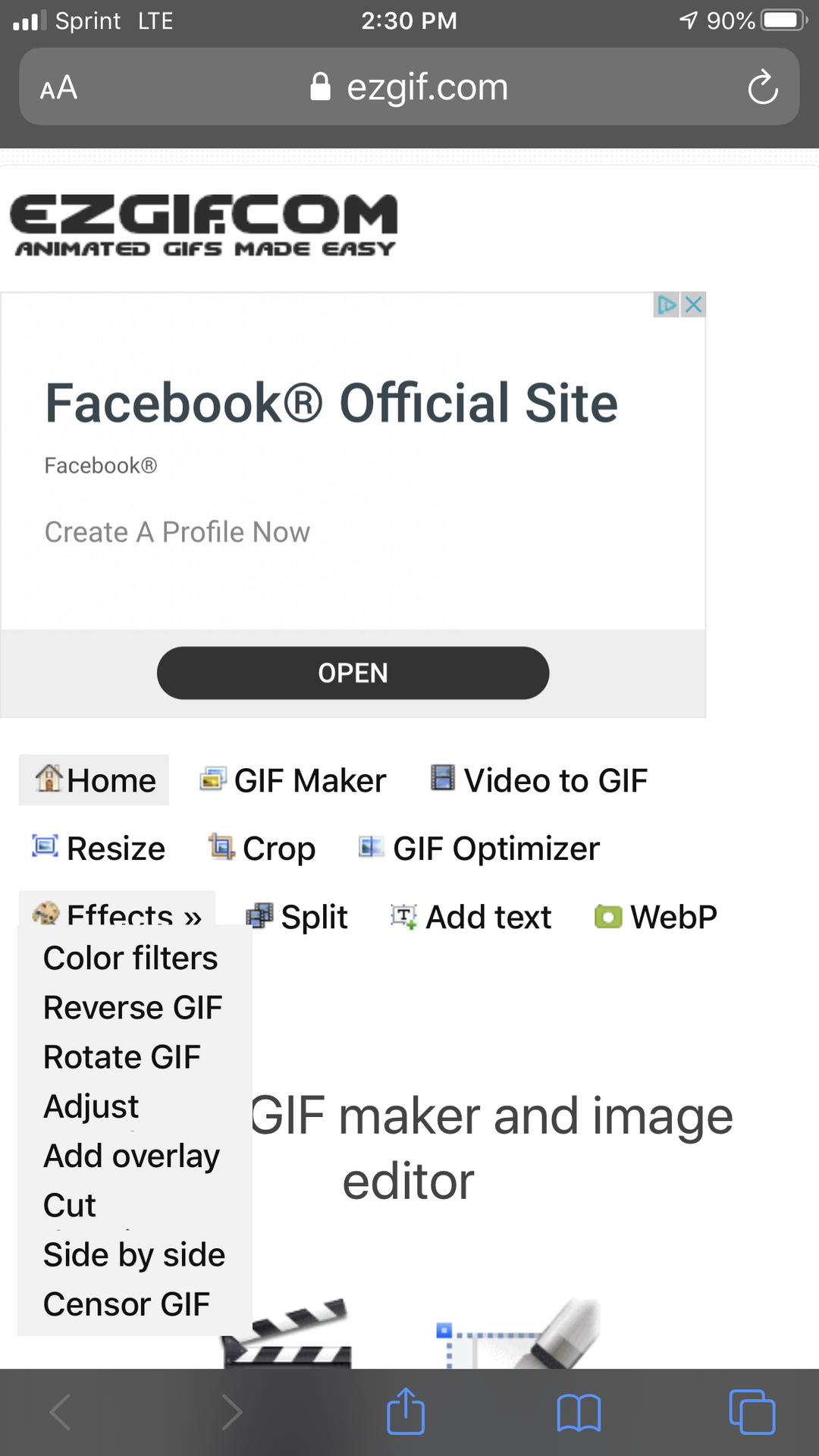
Task: Close the Facebook ad with X
Action: pyautogui.click(x=694, y=305)
